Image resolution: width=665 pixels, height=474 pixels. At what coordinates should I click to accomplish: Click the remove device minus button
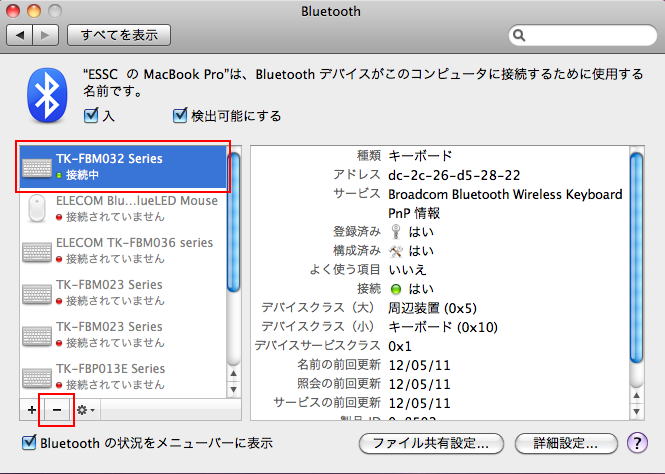click(57, 410)
